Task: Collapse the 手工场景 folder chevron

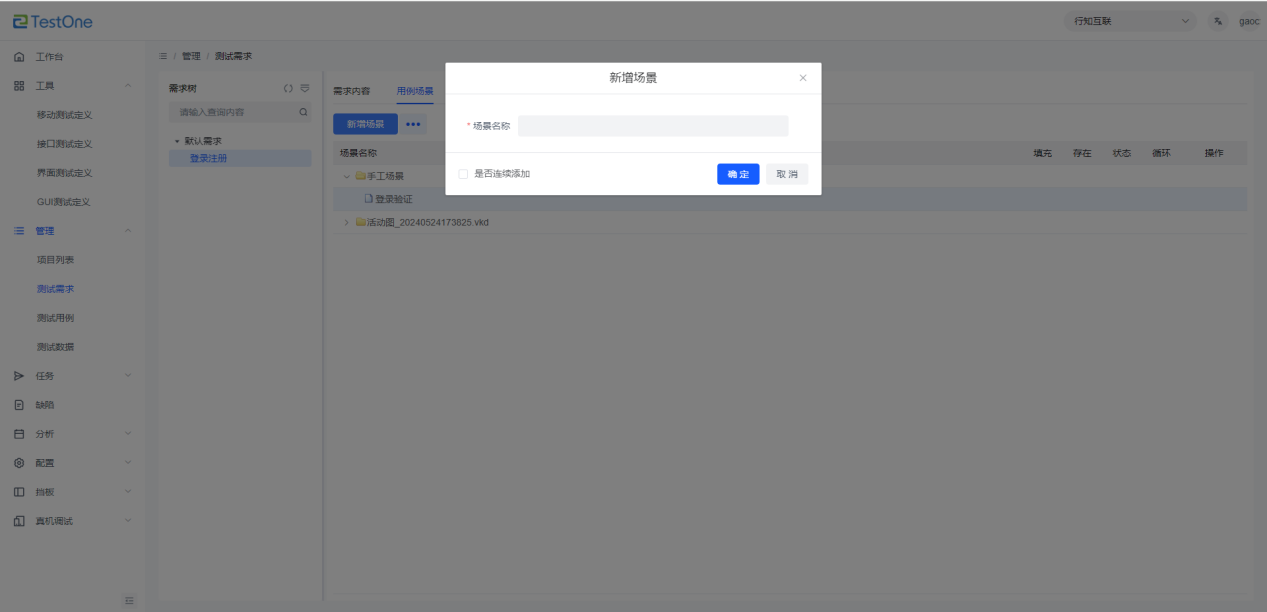Action: (347, 176)
